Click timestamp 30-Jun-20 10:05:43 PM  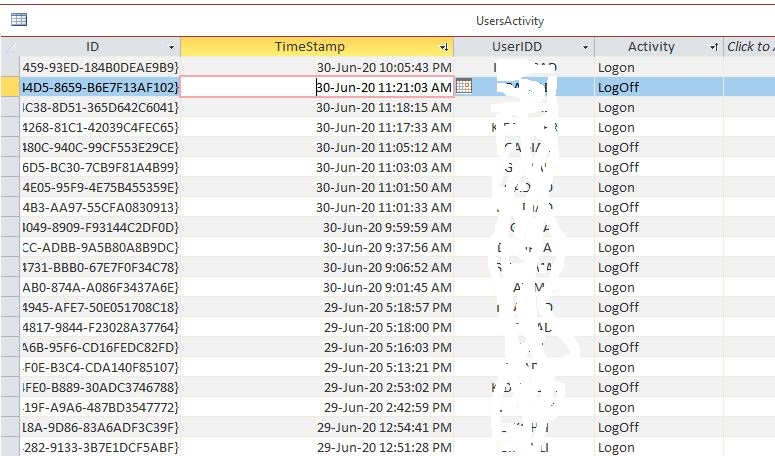coord(384,68)
